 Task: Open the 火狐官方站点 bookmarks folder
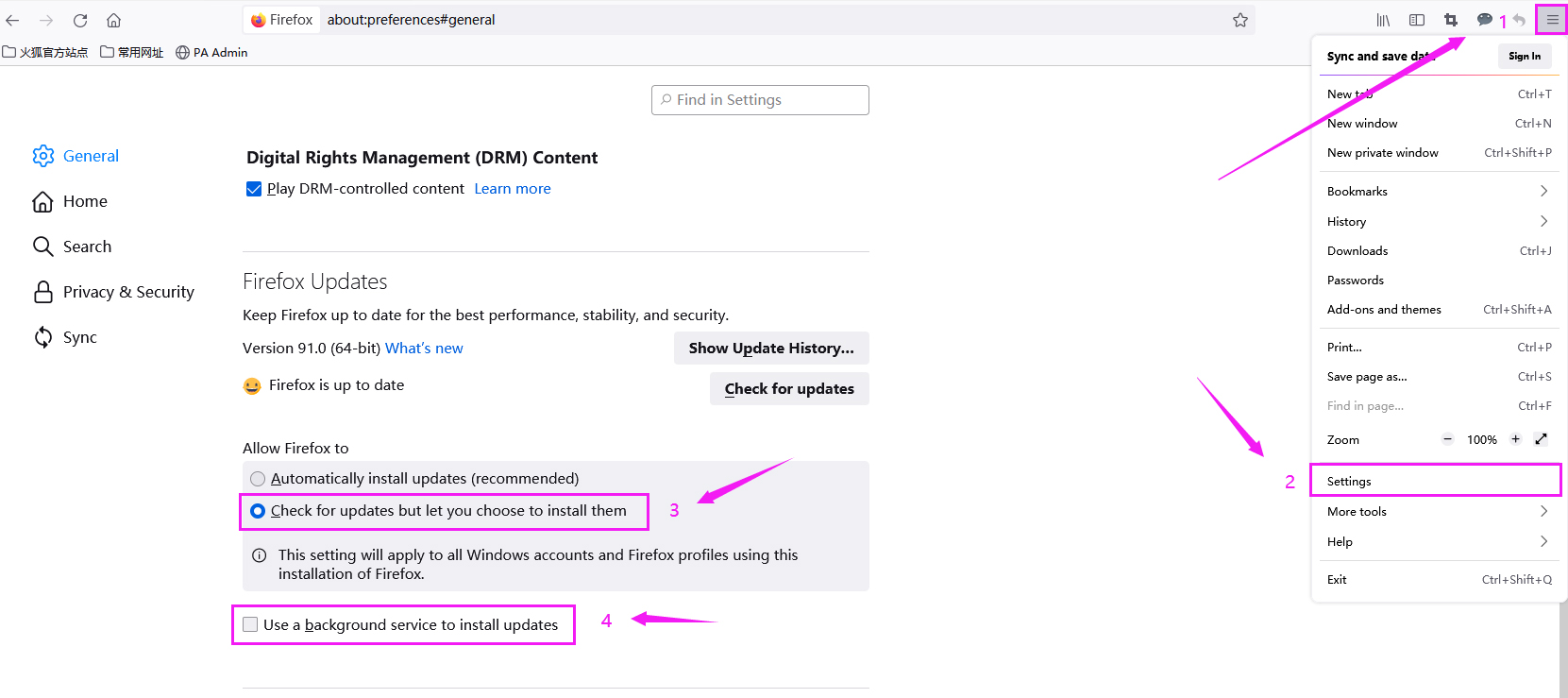45,52
